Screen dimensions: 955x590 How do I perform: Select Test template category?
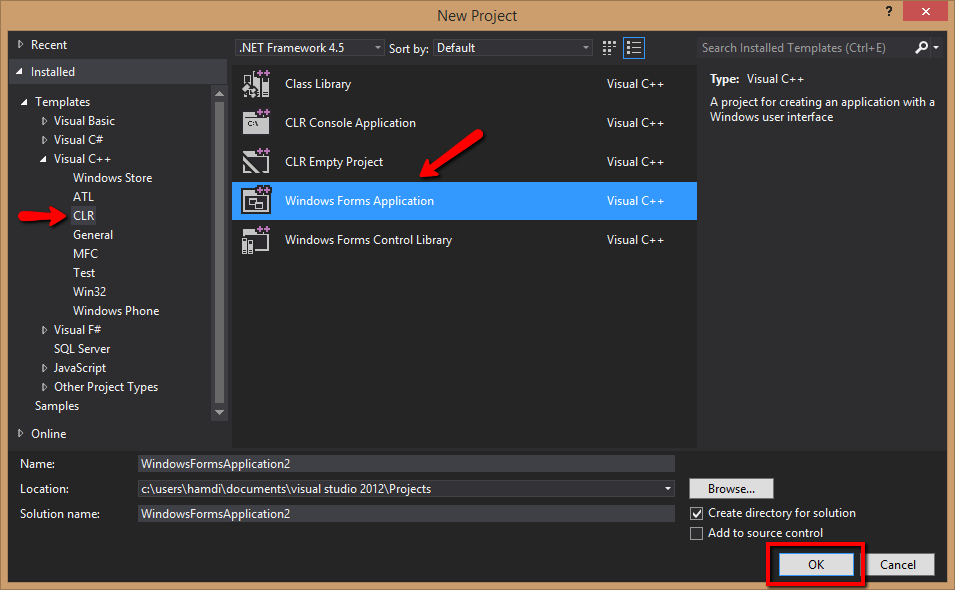84,273
